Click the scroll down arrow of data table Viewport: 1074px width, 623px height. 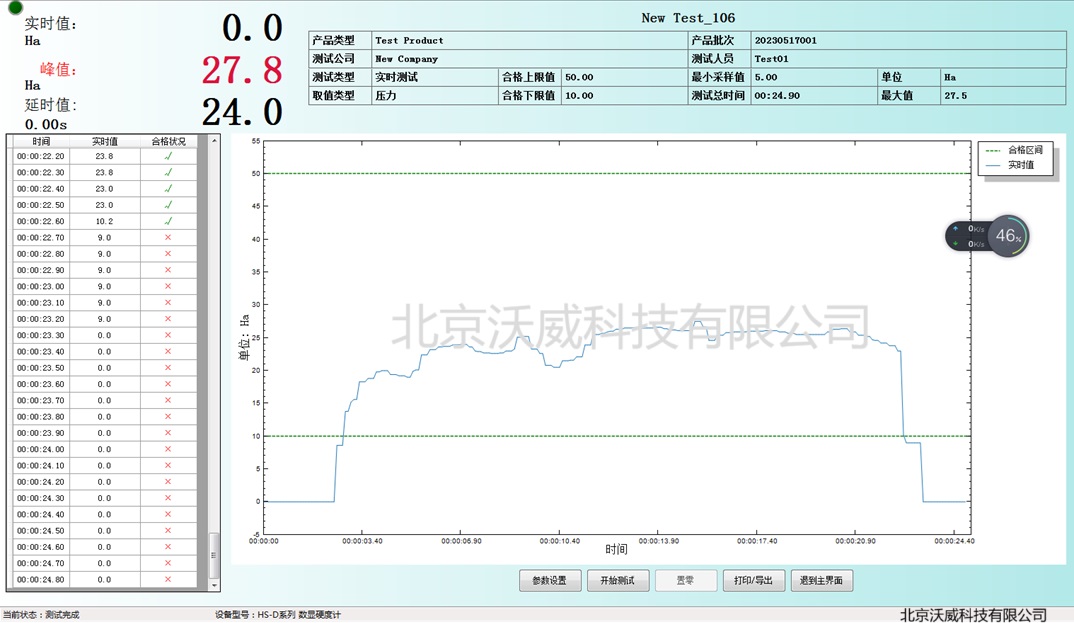click(x=213, y=584)
